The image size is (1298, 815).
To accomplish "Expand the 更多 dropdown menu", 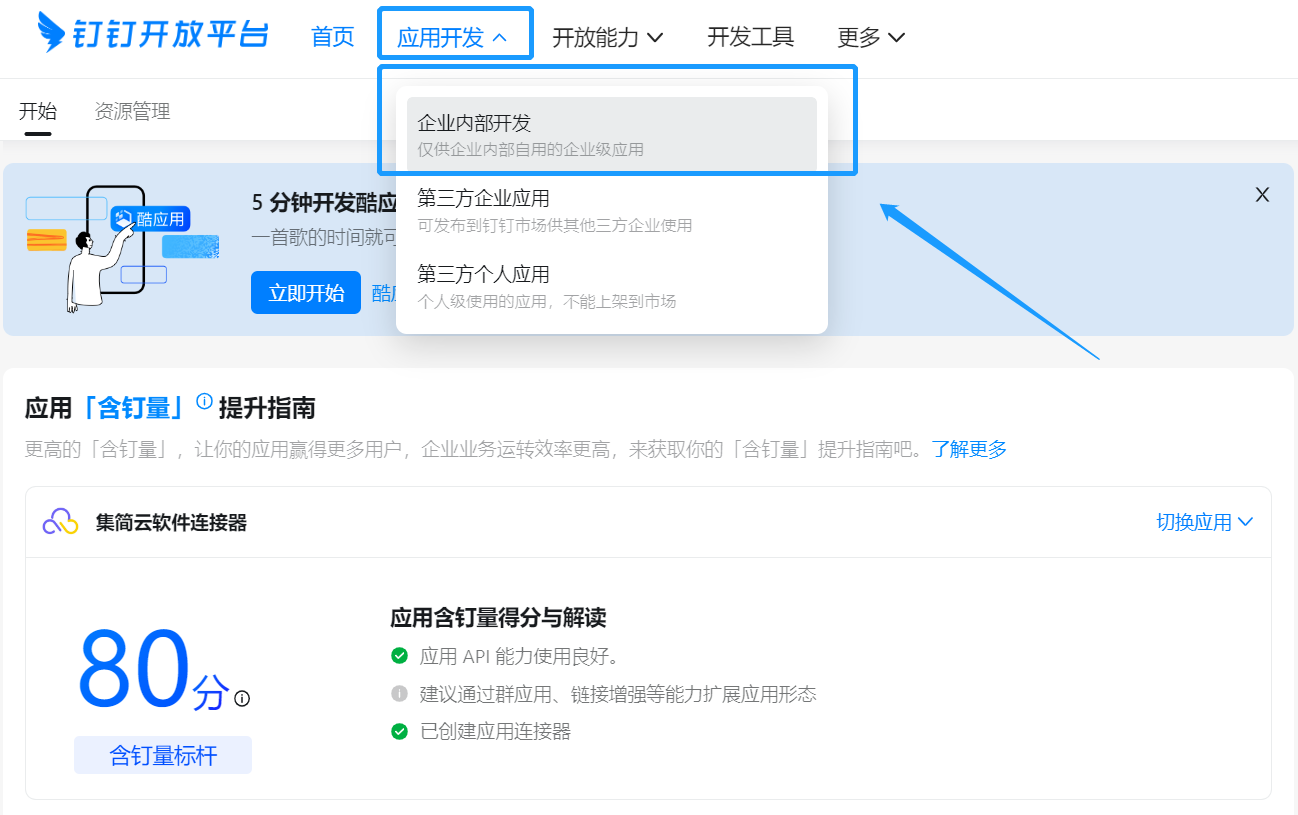I will tap(871, 37).
